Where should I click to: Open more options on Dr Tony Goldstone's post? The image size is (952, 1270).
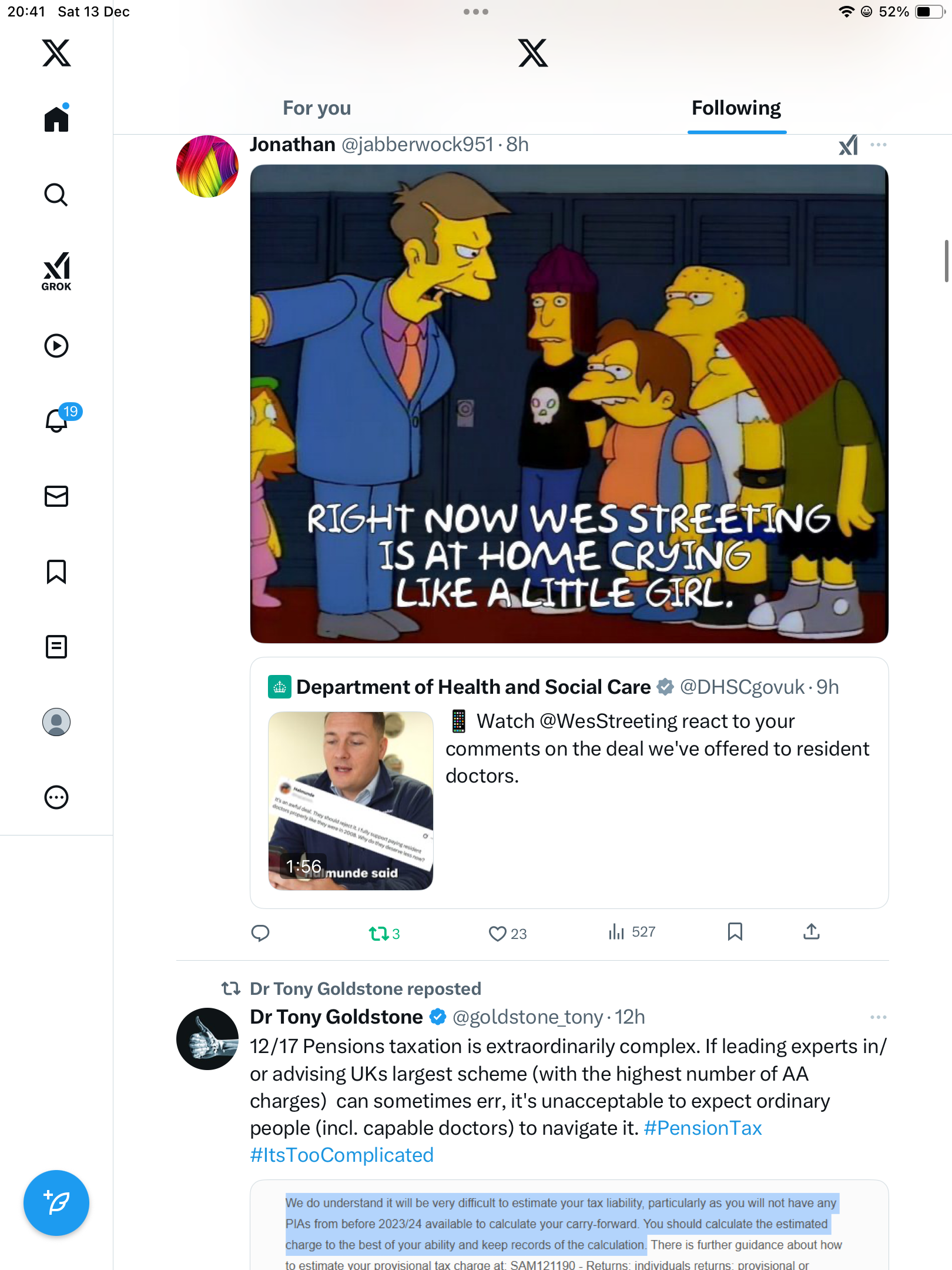coord(878,1017)
